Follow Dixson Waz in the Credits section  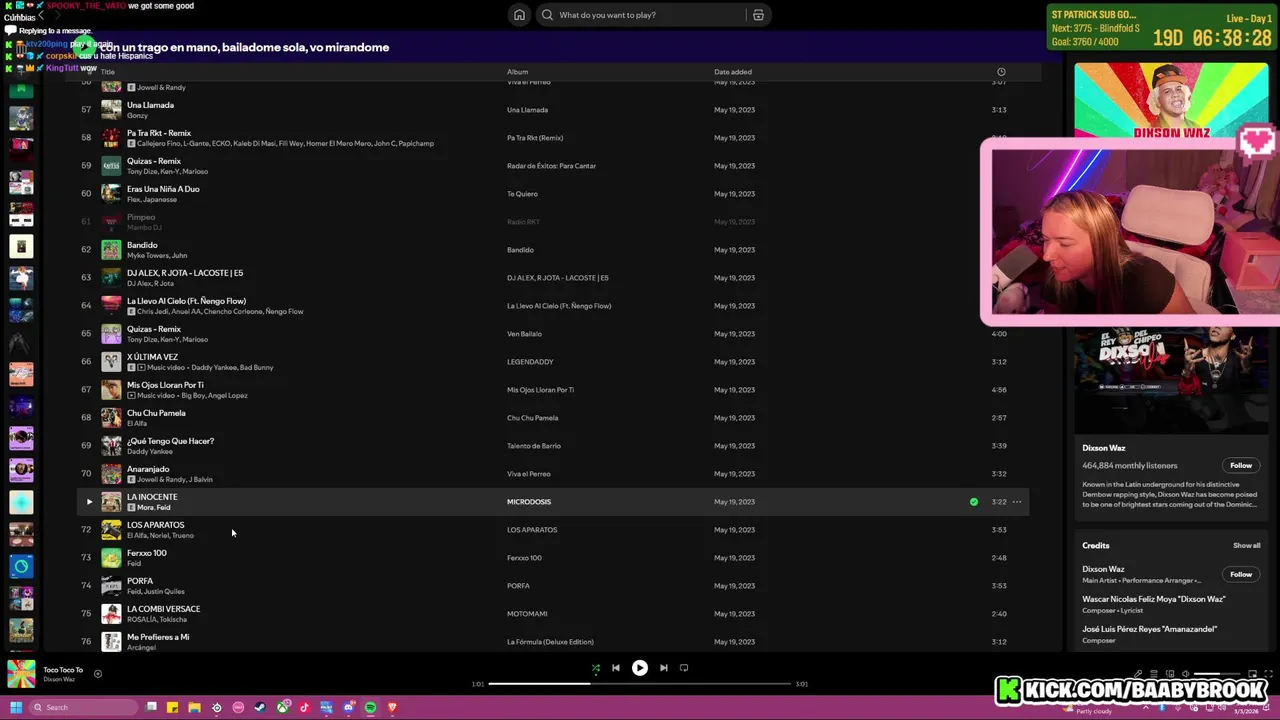[1241, 575]
